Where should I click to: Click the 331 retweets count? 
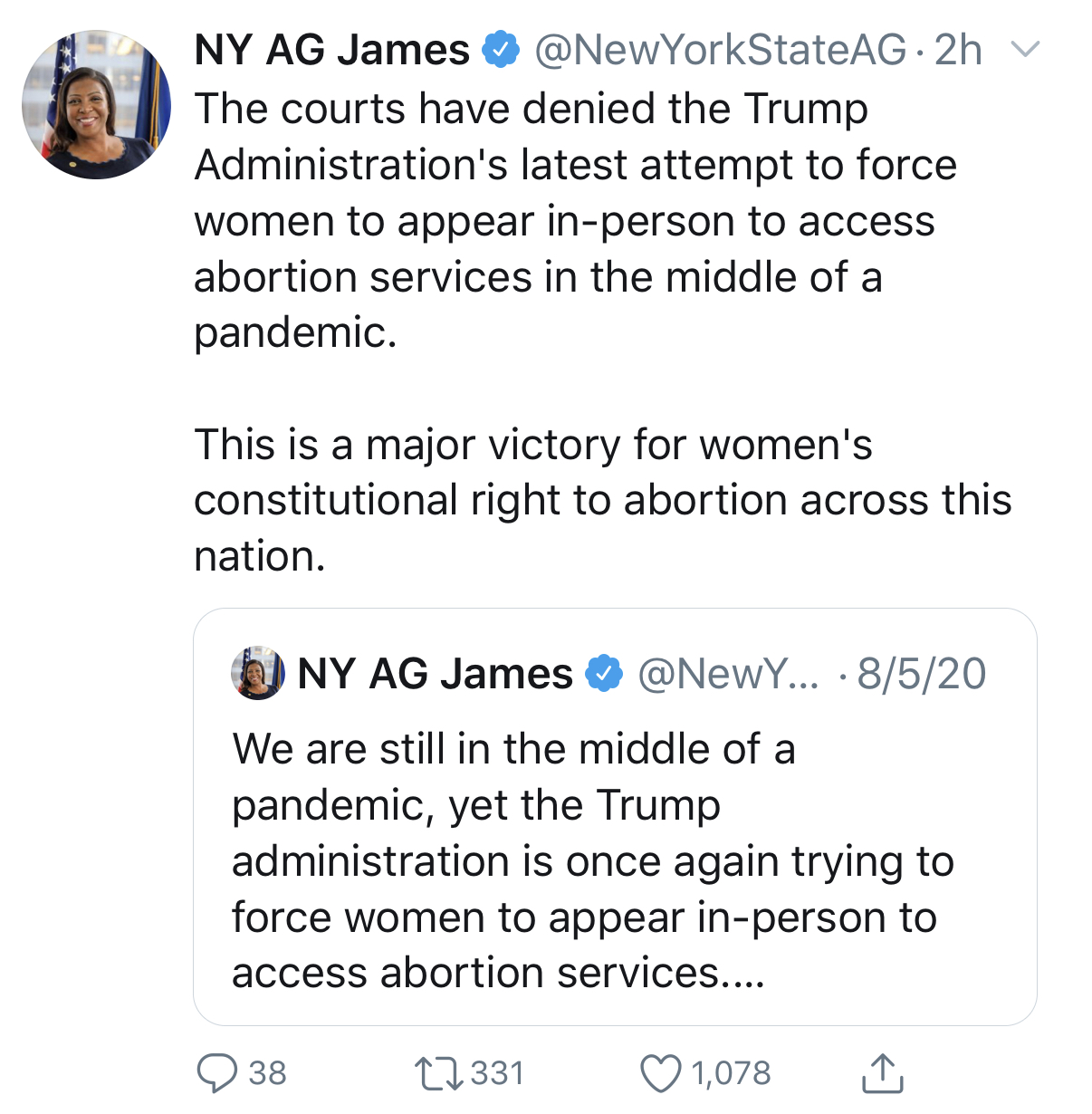[497, 1073]
